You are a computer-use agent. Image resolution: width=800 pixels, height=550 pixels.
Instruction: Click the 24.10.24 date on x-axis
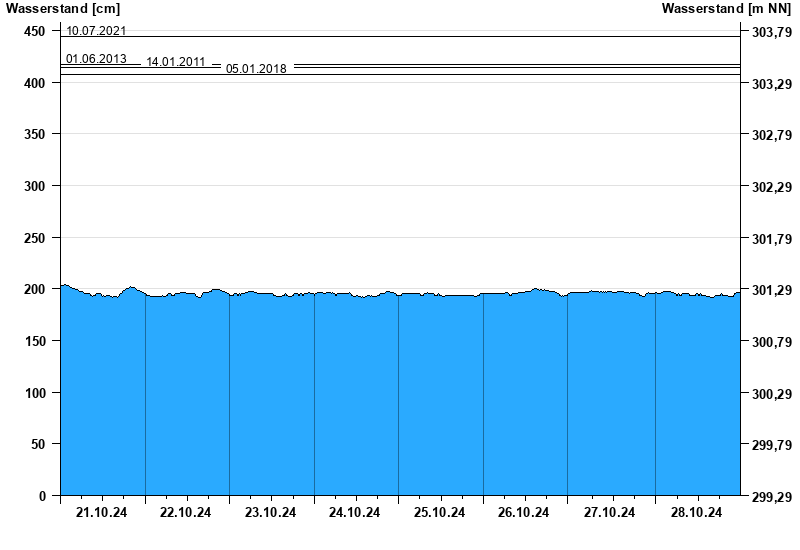coord(355,513)
